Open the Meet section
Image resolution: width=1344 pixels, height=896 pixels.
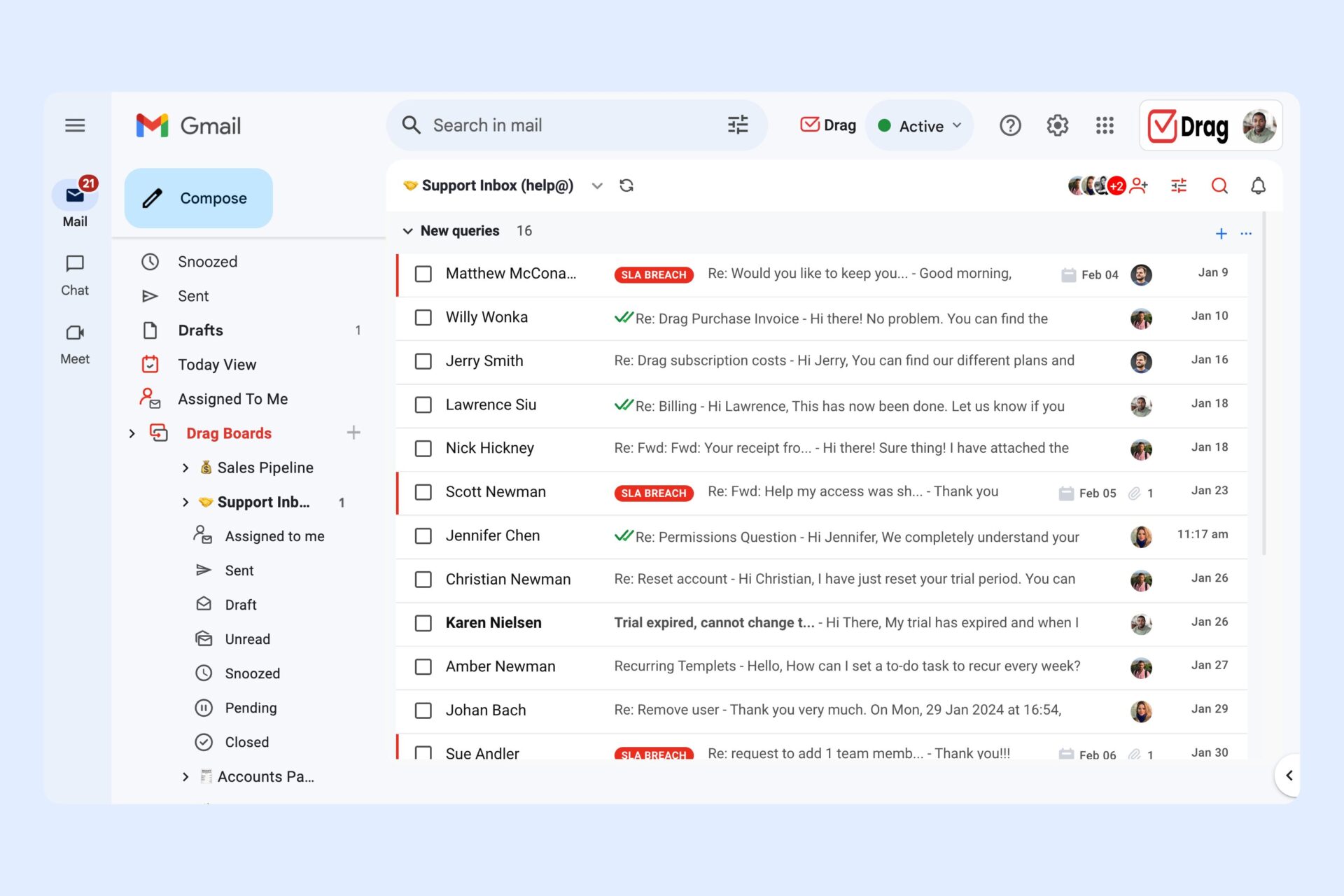click(x=75, y=344)
